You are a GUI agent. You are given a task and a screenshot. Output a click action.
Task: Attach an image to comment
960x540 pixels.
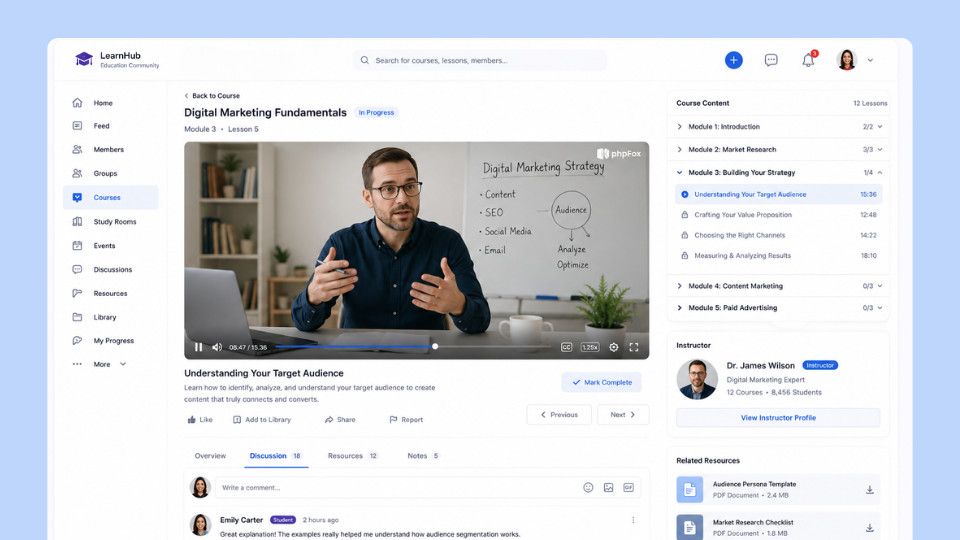(x=609, y=487)
